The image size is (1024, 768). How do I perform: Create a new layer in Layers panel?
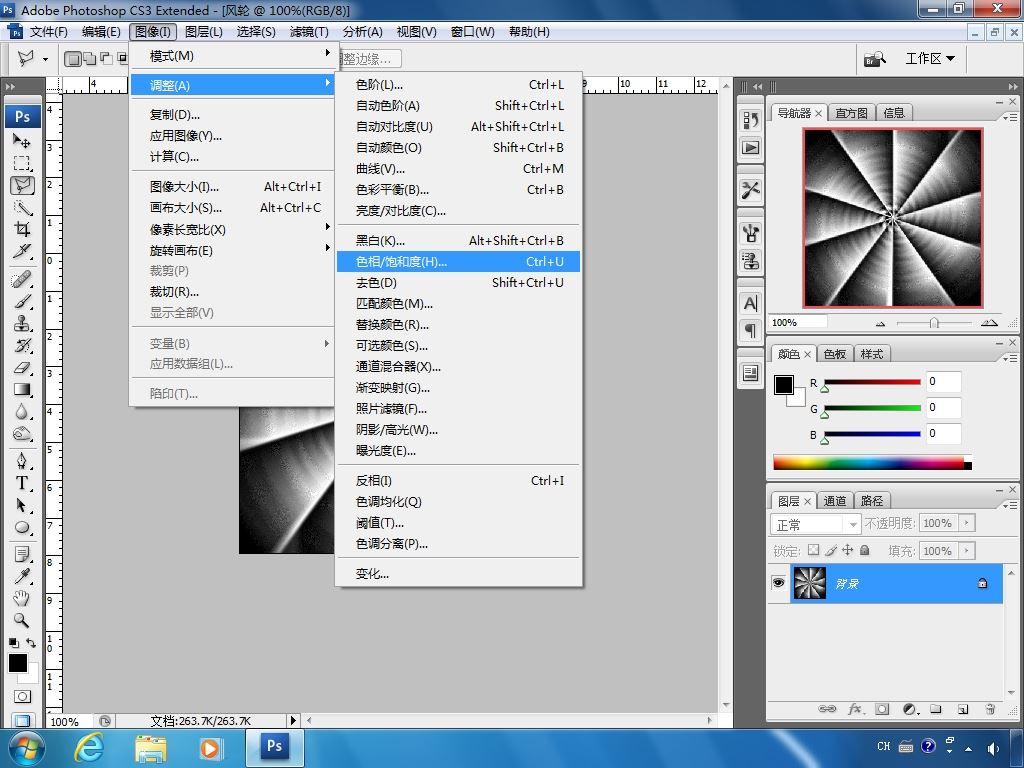tap(963, 709)
